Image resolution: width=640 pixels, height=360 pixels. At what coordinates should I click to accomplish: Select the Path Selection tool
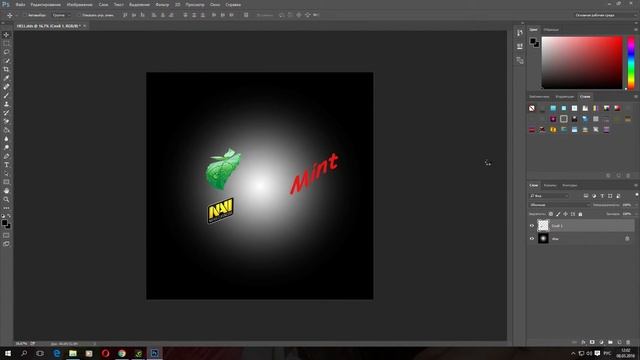click(6, 173)
